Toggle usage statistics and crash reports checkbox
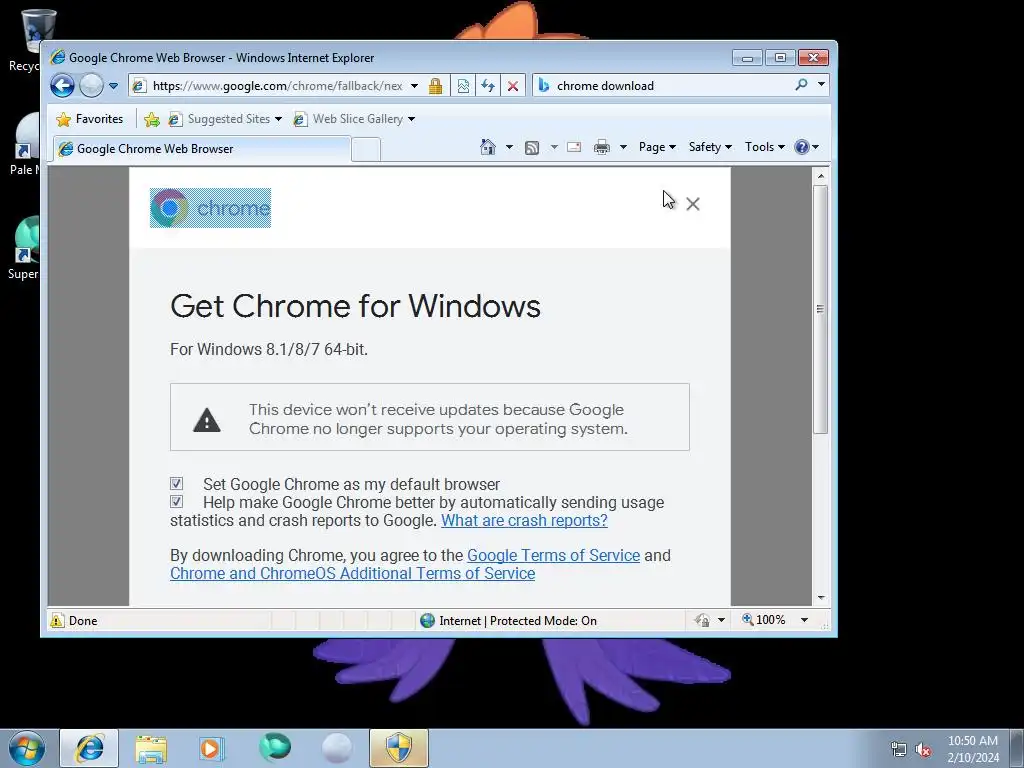1024x768 pixels. click(x=176, y=502)
